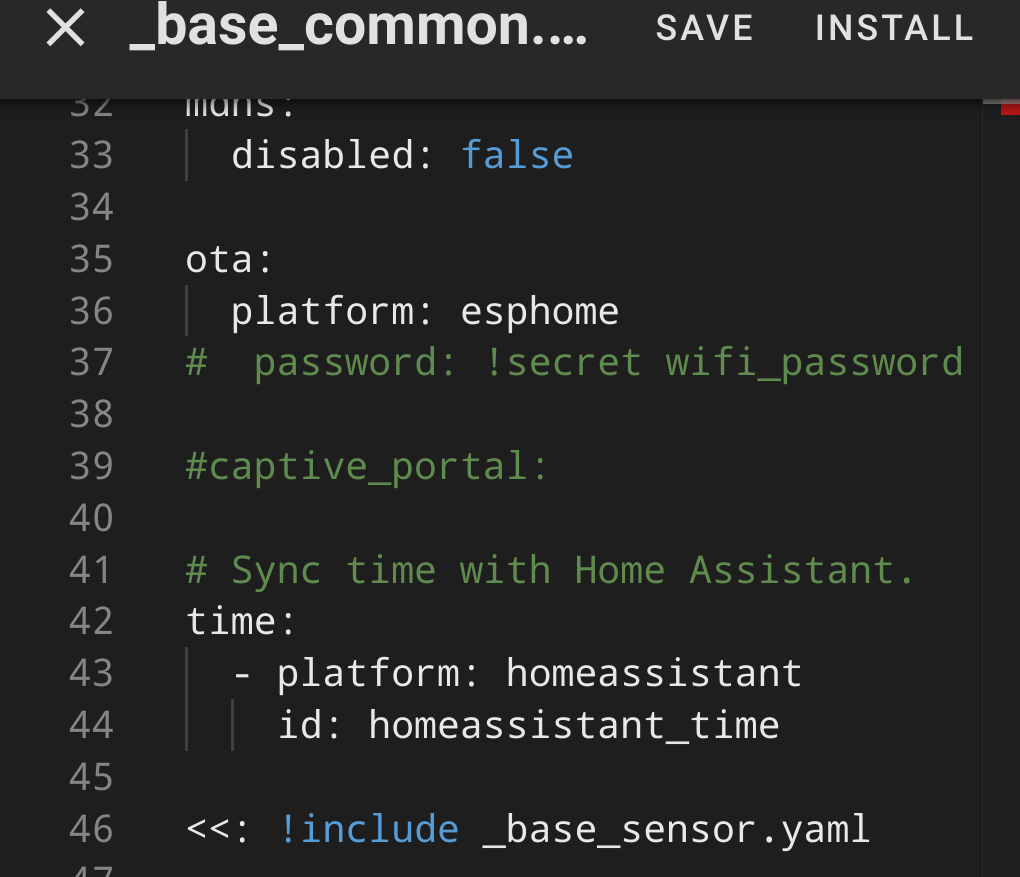Image resolution: width=1020 pixels, height=877 pixels.
Task: Click line number 45 empty line gutter
Action: click(x=91, y=777)
